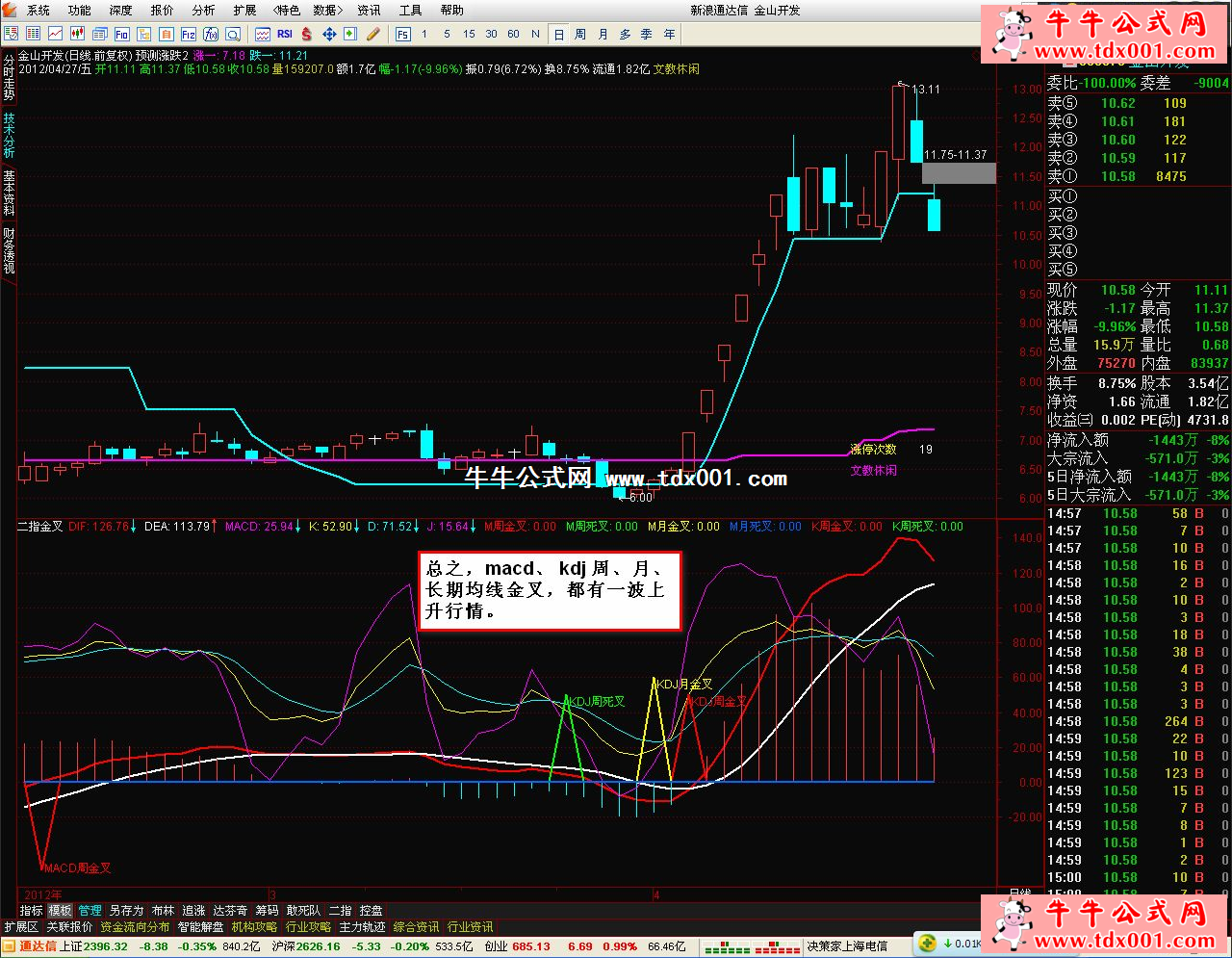Open the 系统 menu
Image resolution: width=1232 pixels, height=958 pixels.
click(x=38, y=10)
